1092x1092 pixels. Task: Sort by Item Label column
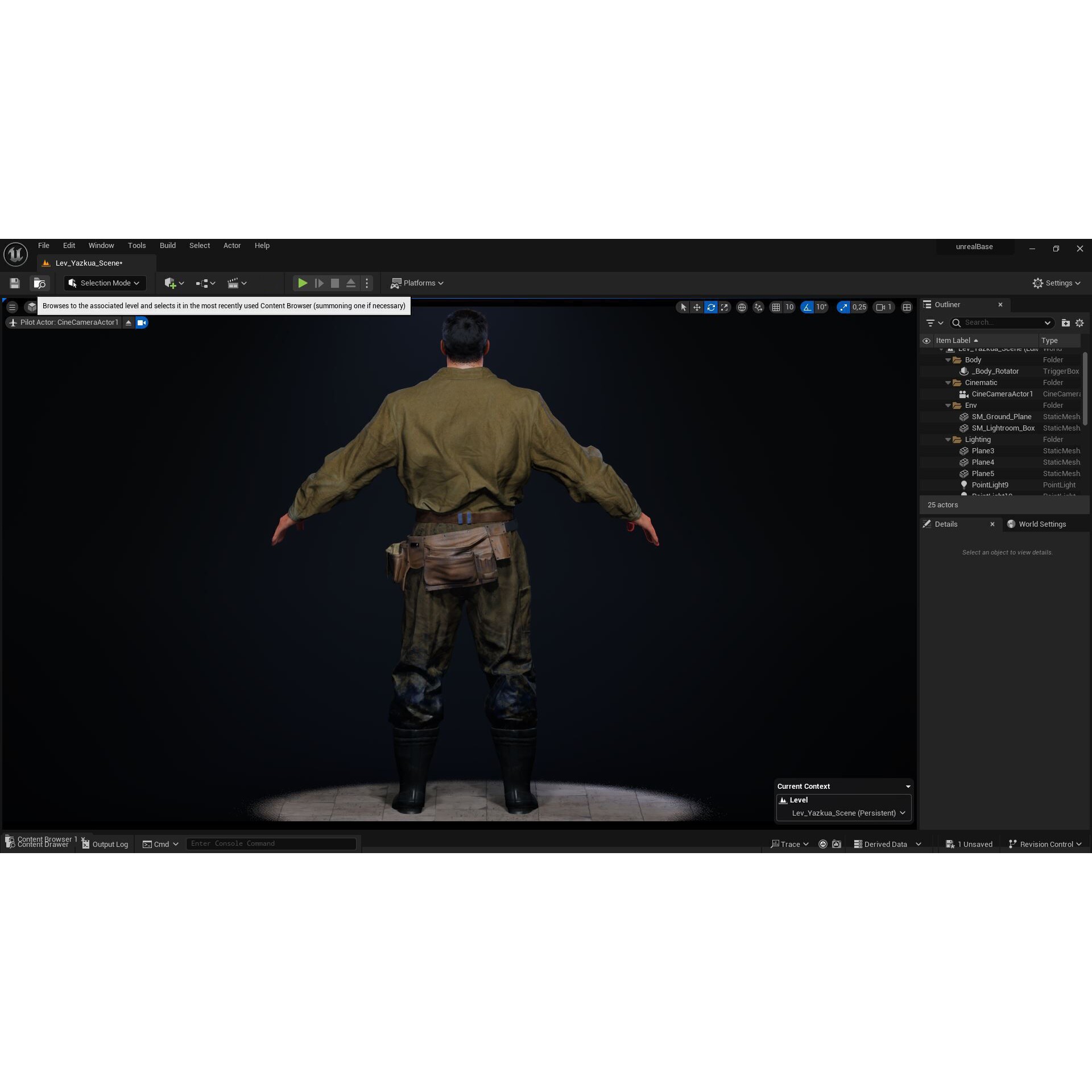coord(985,341)
